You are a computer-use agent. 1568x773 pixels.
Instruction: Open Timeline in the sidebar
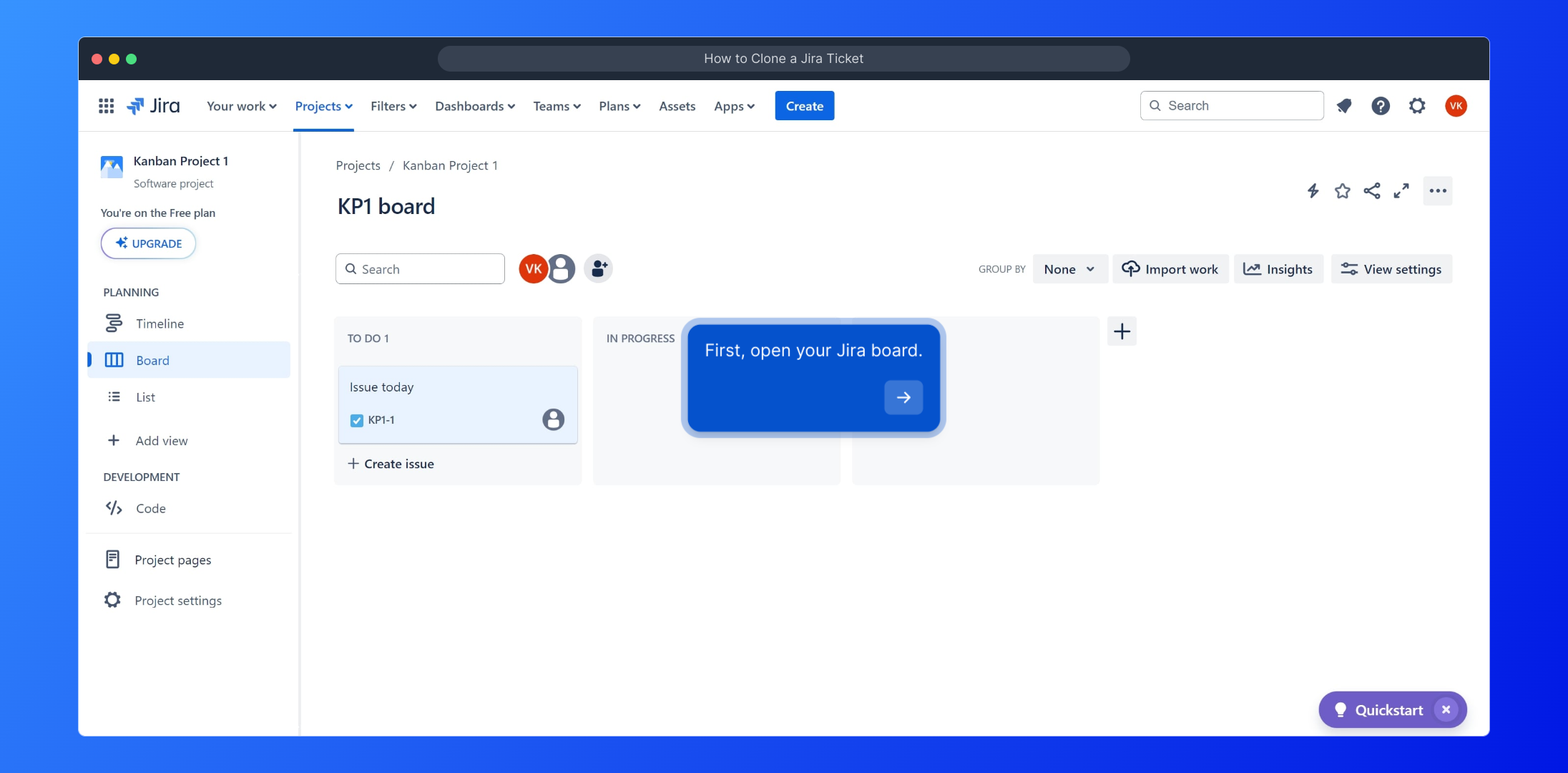[160, 324]
